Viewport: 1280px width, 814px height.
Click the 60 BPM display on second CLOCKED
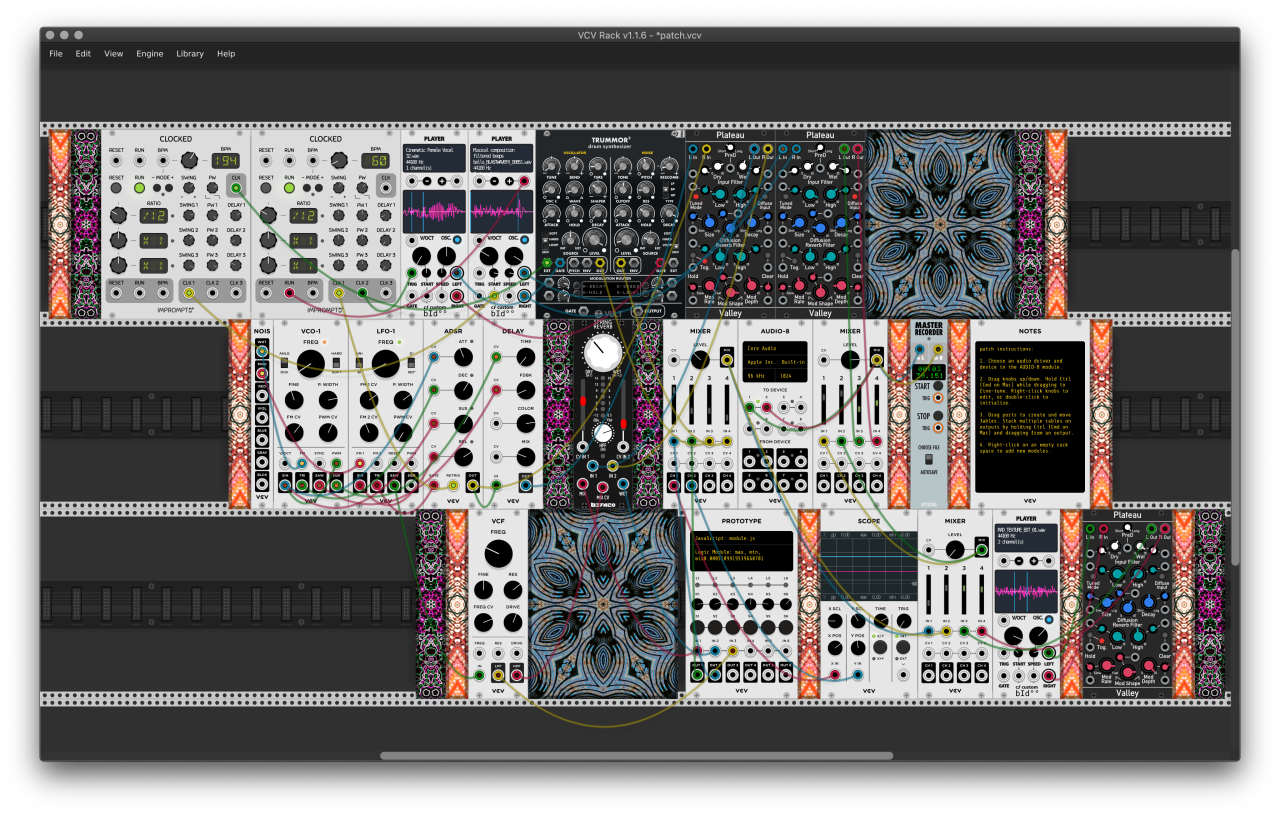click(x=375, y=161)
